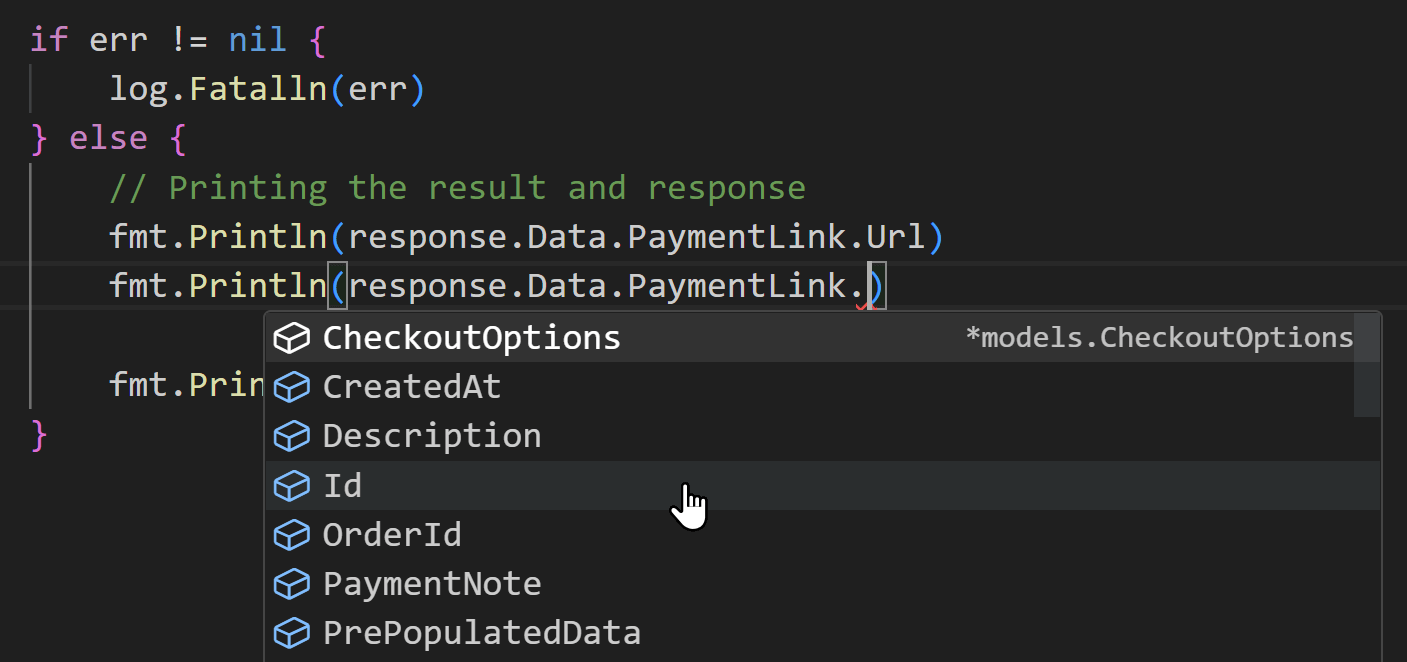1407x662 pixels.
Task: Select the highlighted Id suggestion
Action: tap(343, 485)
